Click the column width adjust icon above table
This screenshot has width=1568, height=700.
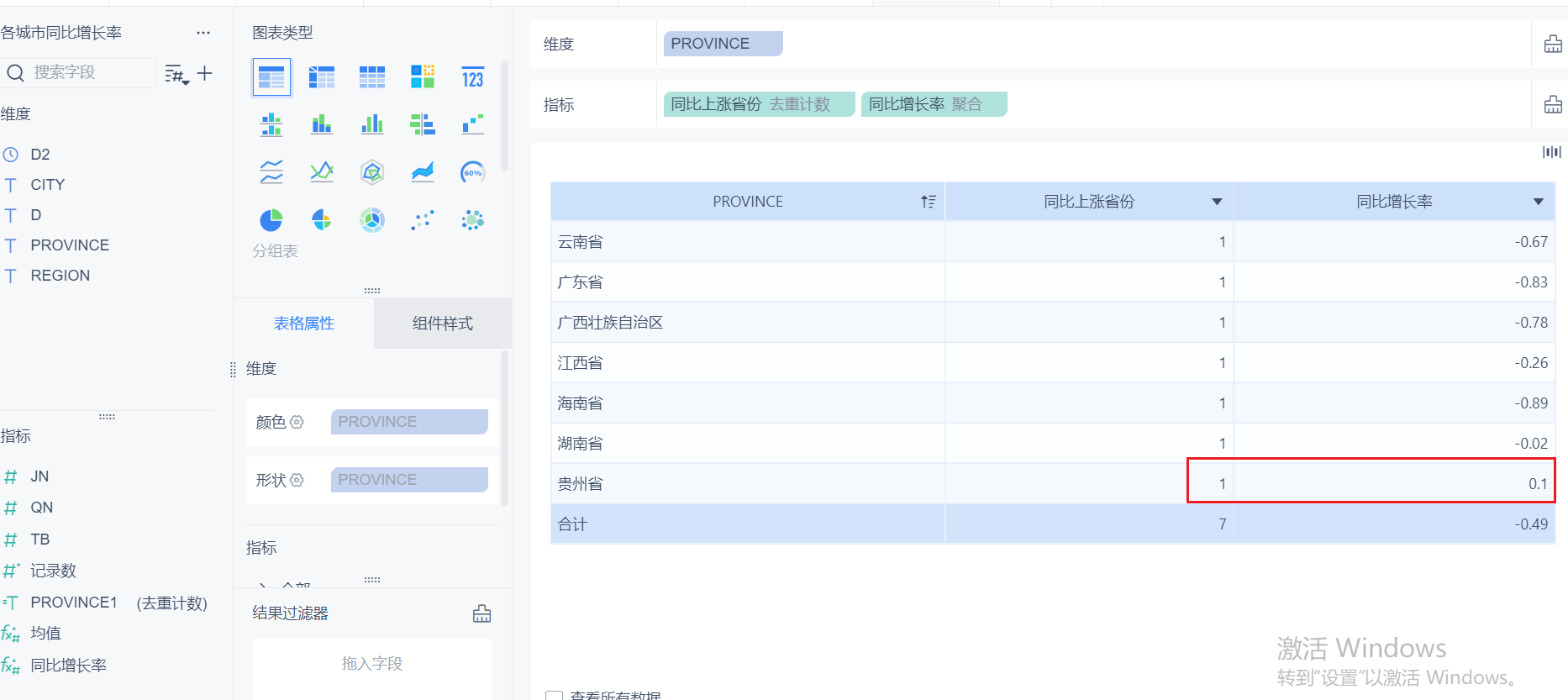pyautogui.click(x=1551, y=152)
